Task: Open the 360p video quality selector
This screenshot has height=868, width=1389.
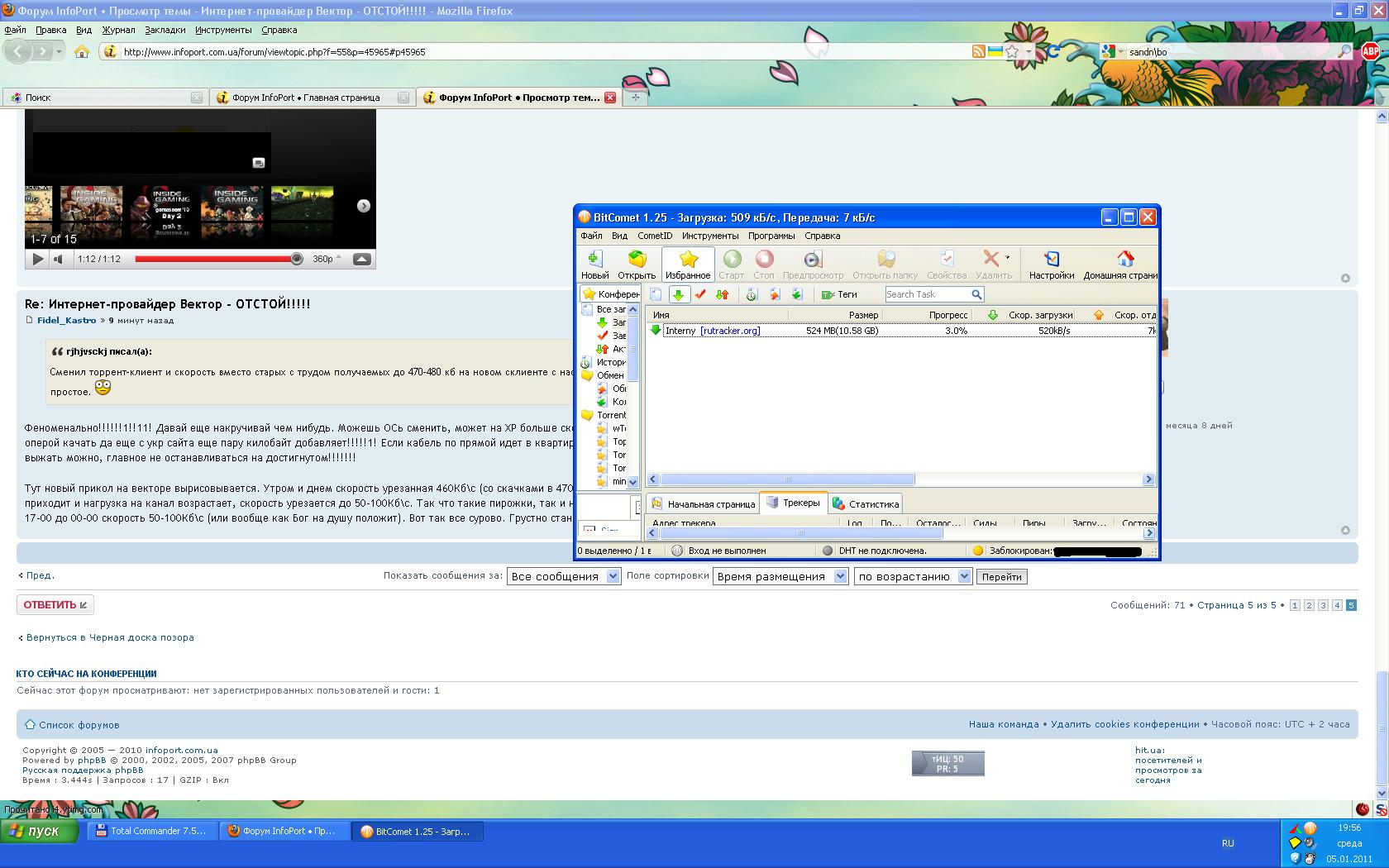Action: point(326,259)
